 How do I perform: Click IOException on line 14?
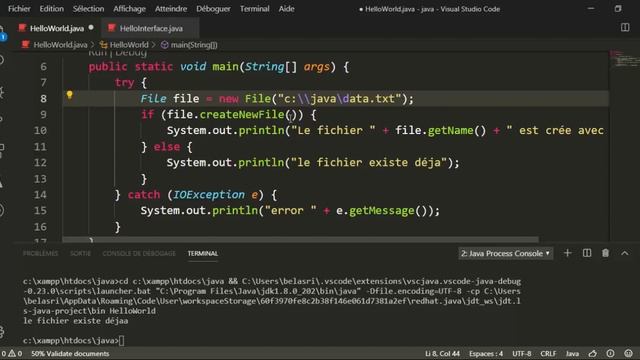tap(209, 195)
